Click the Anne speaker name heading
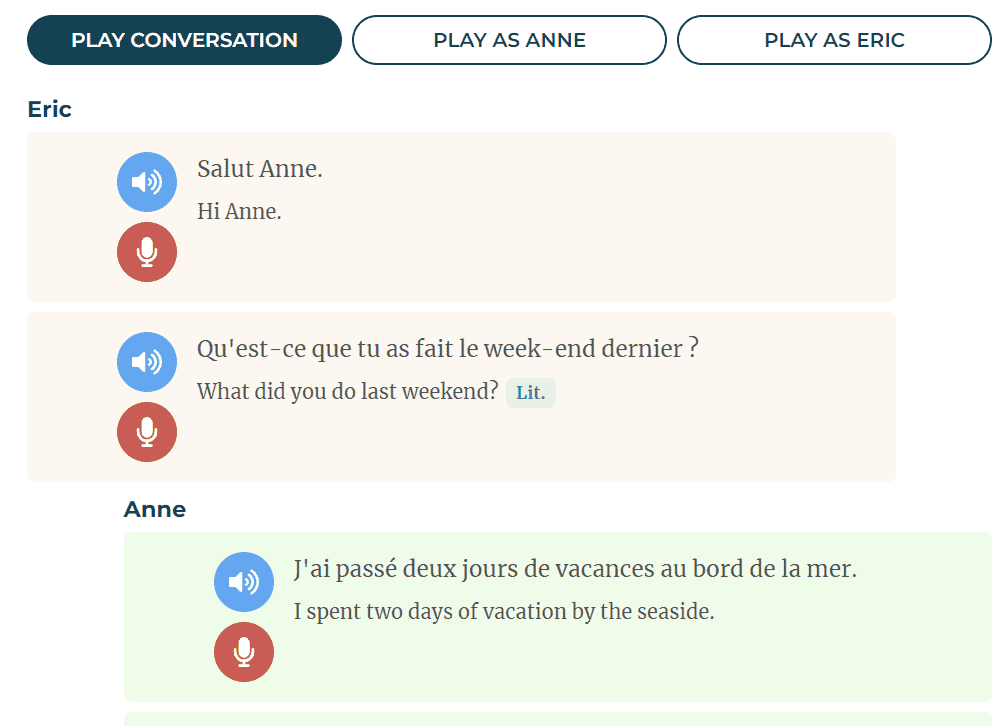Viewport: 1004px width, 726px height. 155,509
